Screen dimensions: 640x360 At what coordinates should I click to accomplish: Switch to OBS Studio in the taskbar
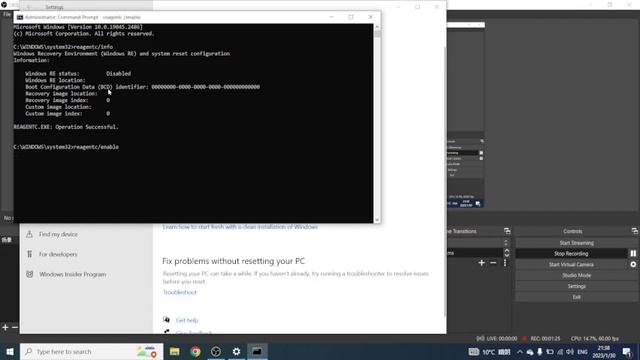click(216, 351)
